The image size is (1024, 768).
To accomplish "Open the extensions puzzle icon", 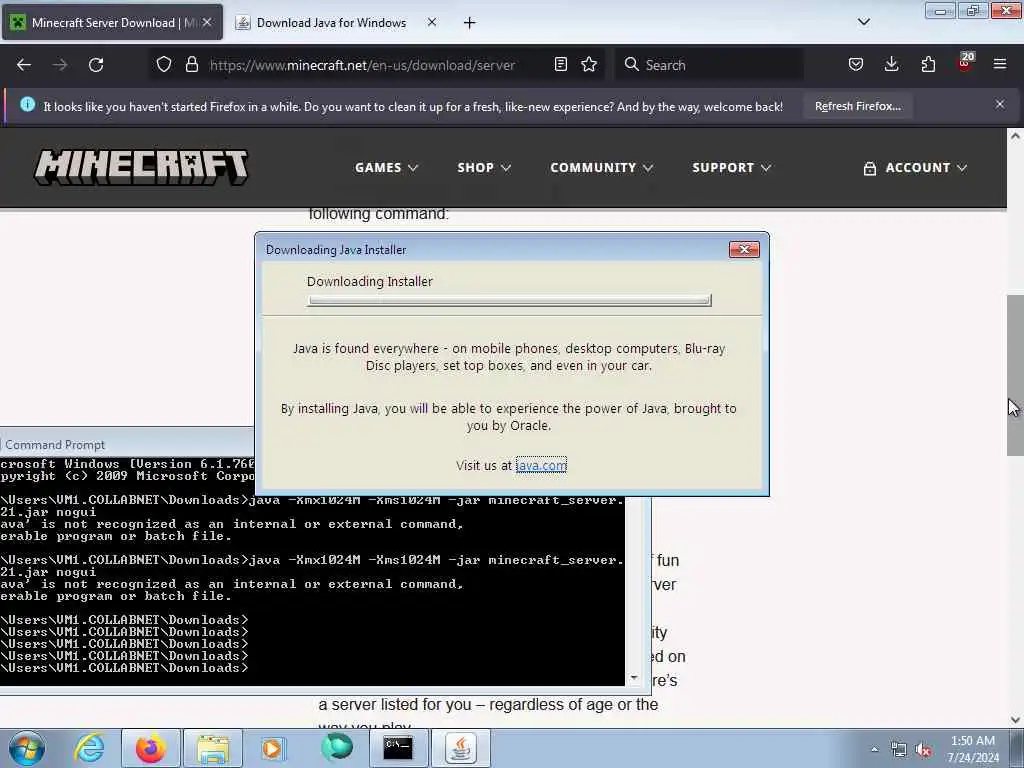I will point(928,64).
